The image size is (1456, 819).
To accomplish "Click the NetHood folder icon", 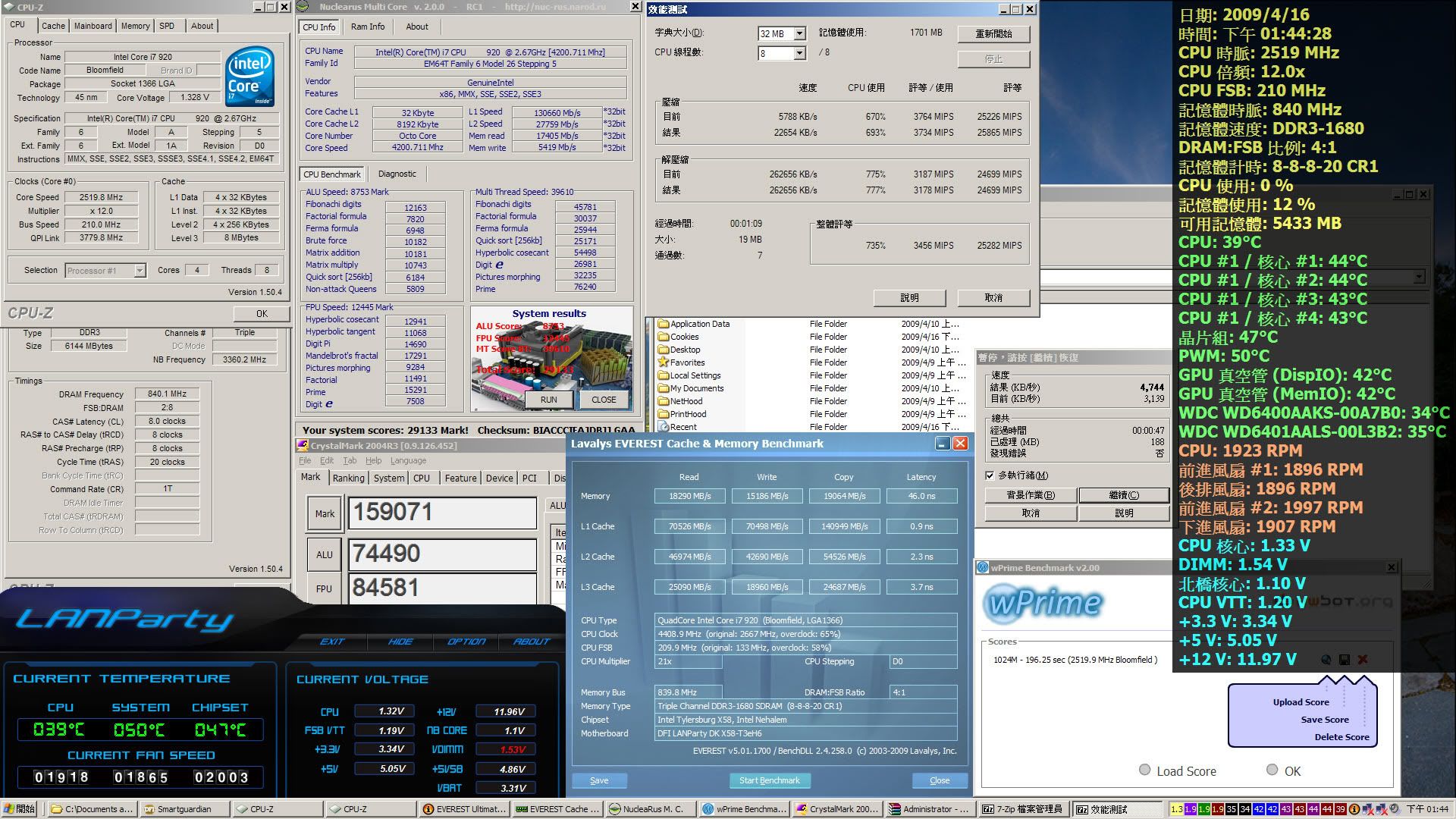I will pos(664,401).
